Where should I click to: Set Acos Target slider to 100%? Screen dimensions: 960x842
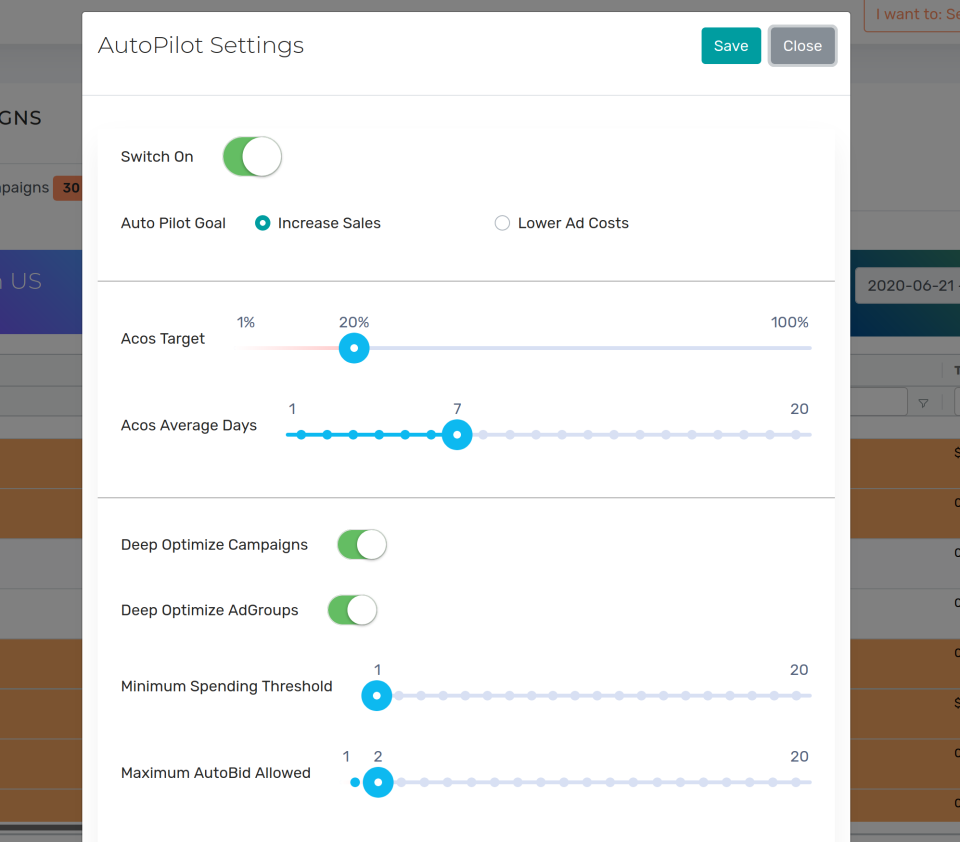pos(810,348)
